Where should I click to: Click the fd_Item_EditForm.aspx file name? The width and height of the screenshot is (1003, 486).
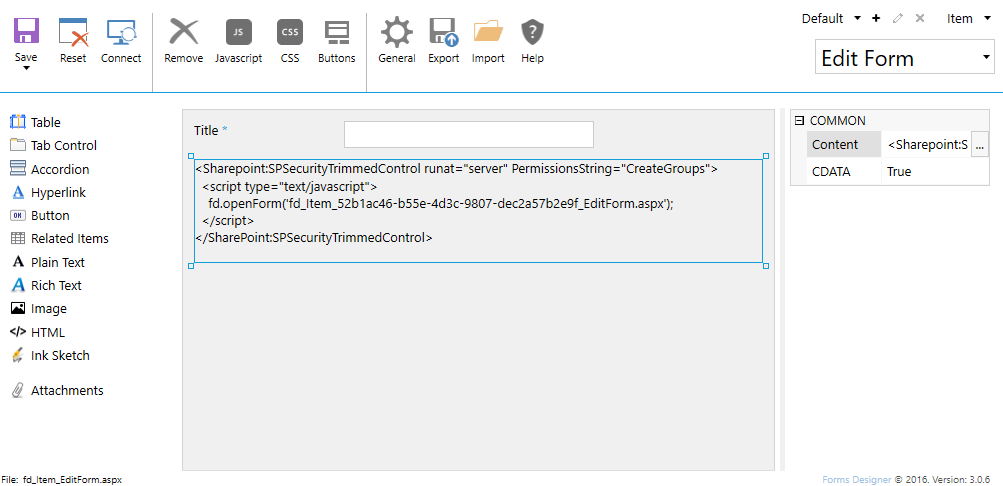[72, 479]
